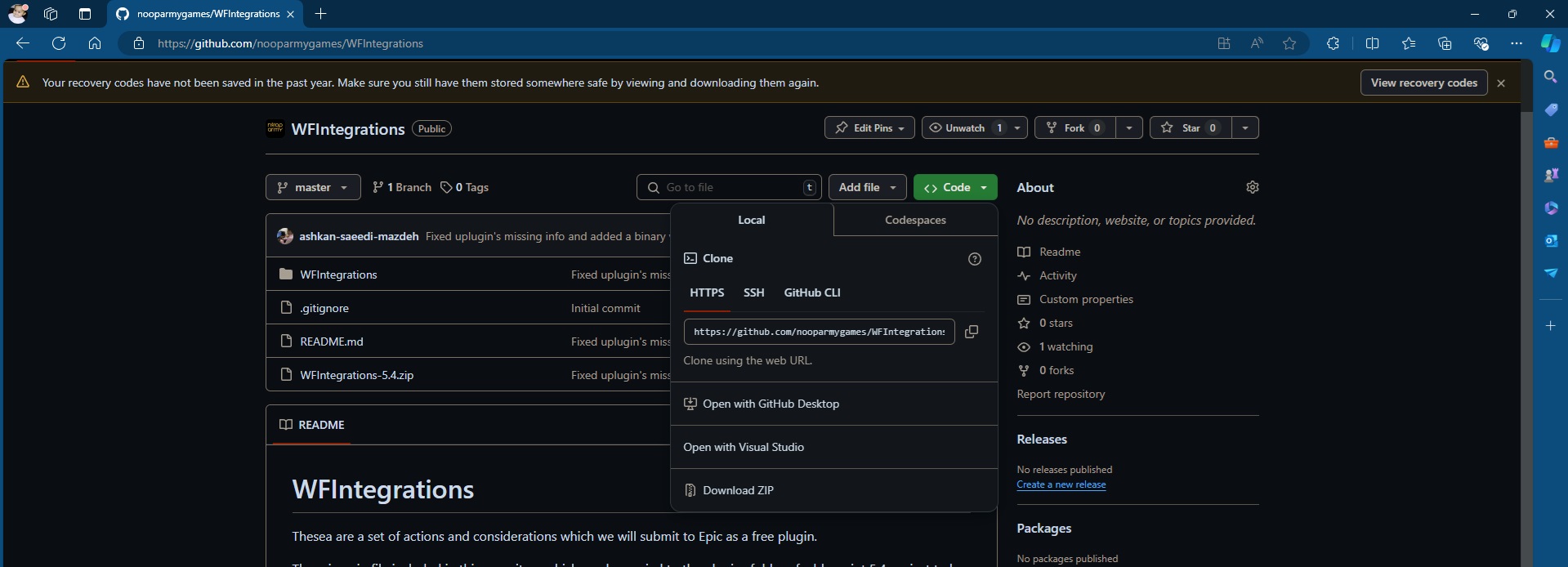1568x567 pixels.
Task: Expand the Edit Pins dropdown
Action: click(869, 128)
